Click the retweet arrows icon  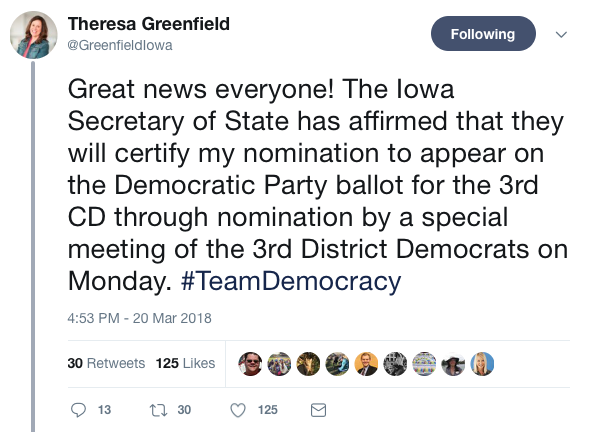158,410
